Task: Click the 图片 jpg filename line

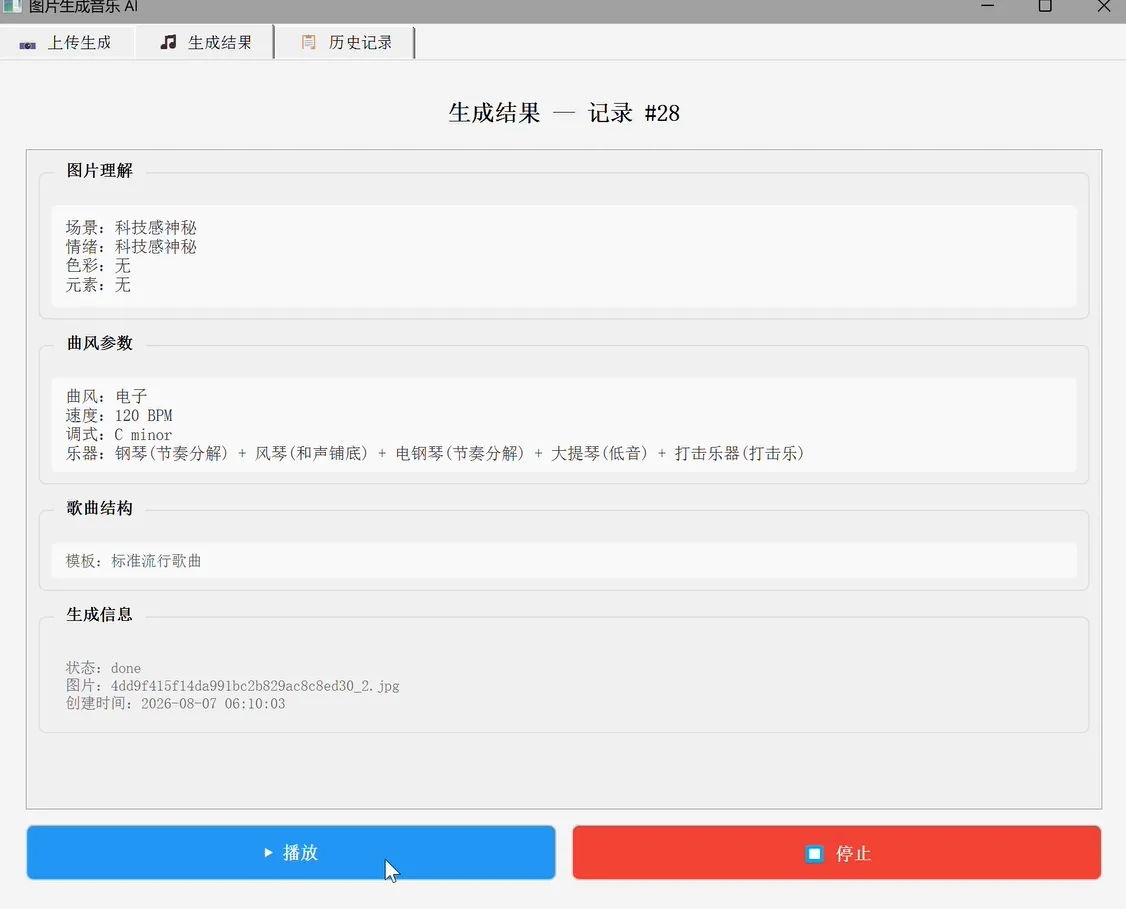Action: (233, 686)
